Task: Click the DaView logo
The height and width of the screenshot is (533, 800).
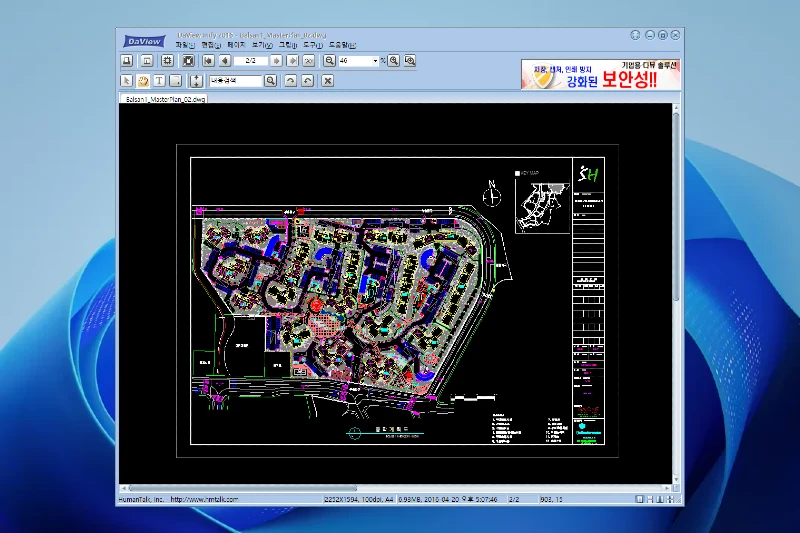Action: tap(144, 41)
